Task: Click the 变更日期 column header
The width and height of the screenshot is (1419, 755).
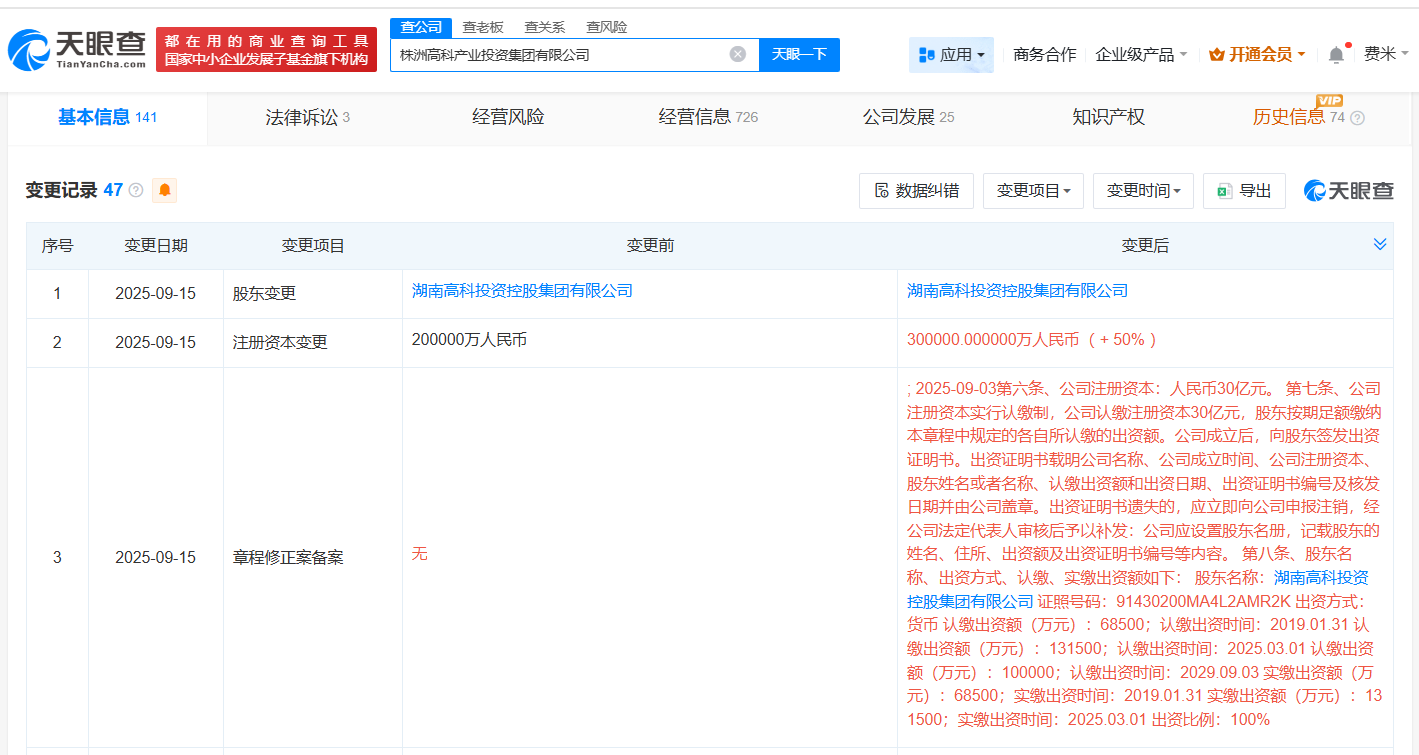Action: pos(156,246)
